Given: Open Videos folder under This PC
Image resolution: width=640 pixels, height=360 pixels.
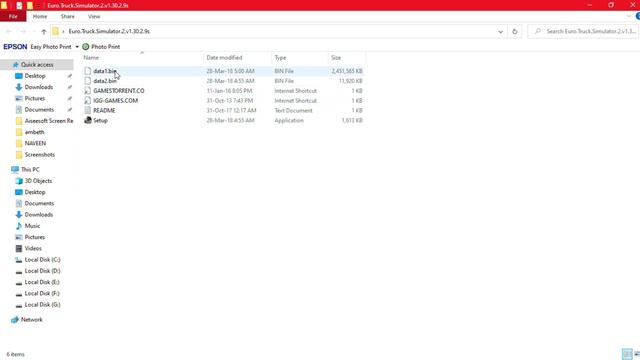Looking at the screenshot, I should pos(33,248).
